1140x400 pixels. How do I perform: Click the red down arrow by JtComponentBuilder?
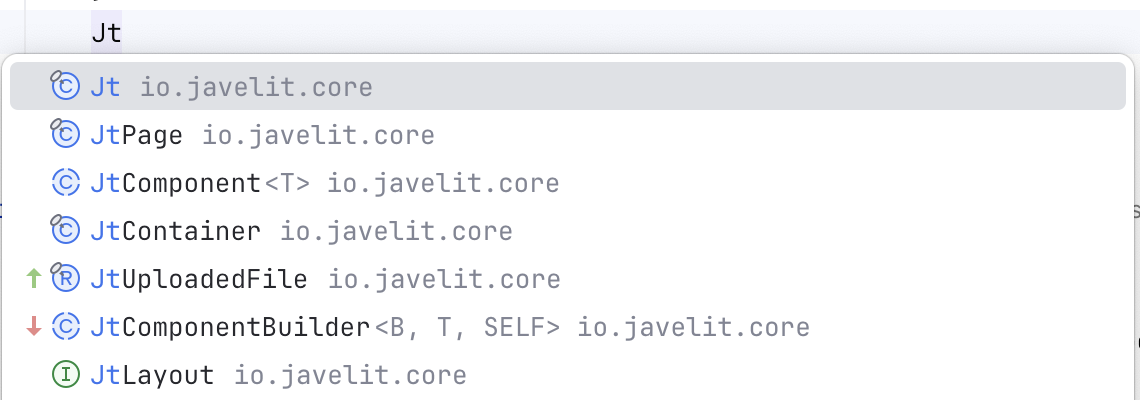(34, 327)
